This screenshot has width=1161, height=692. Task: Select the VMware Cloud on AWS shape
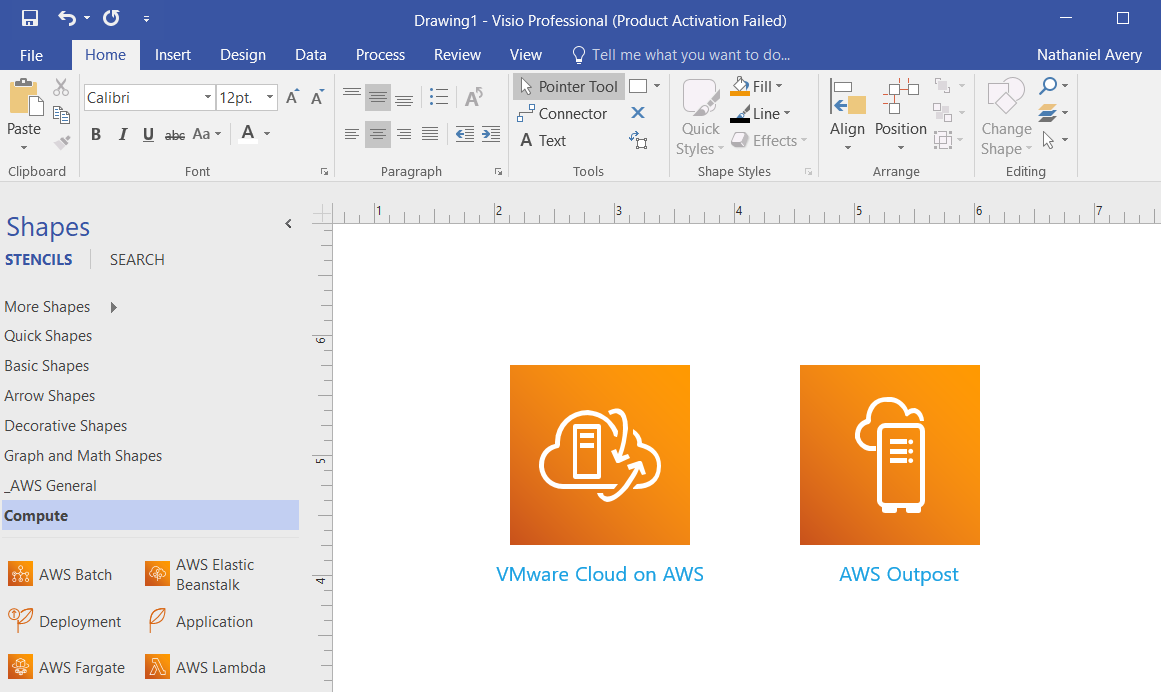tap(600, 454)
